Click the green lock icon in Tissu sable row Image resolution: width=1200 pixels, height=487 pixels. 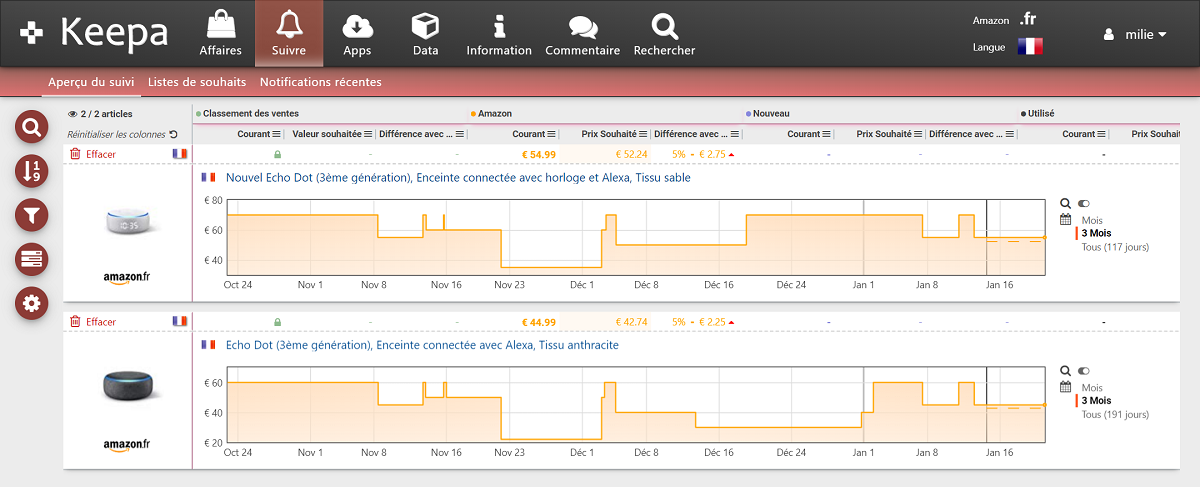[x=277, y=154]
